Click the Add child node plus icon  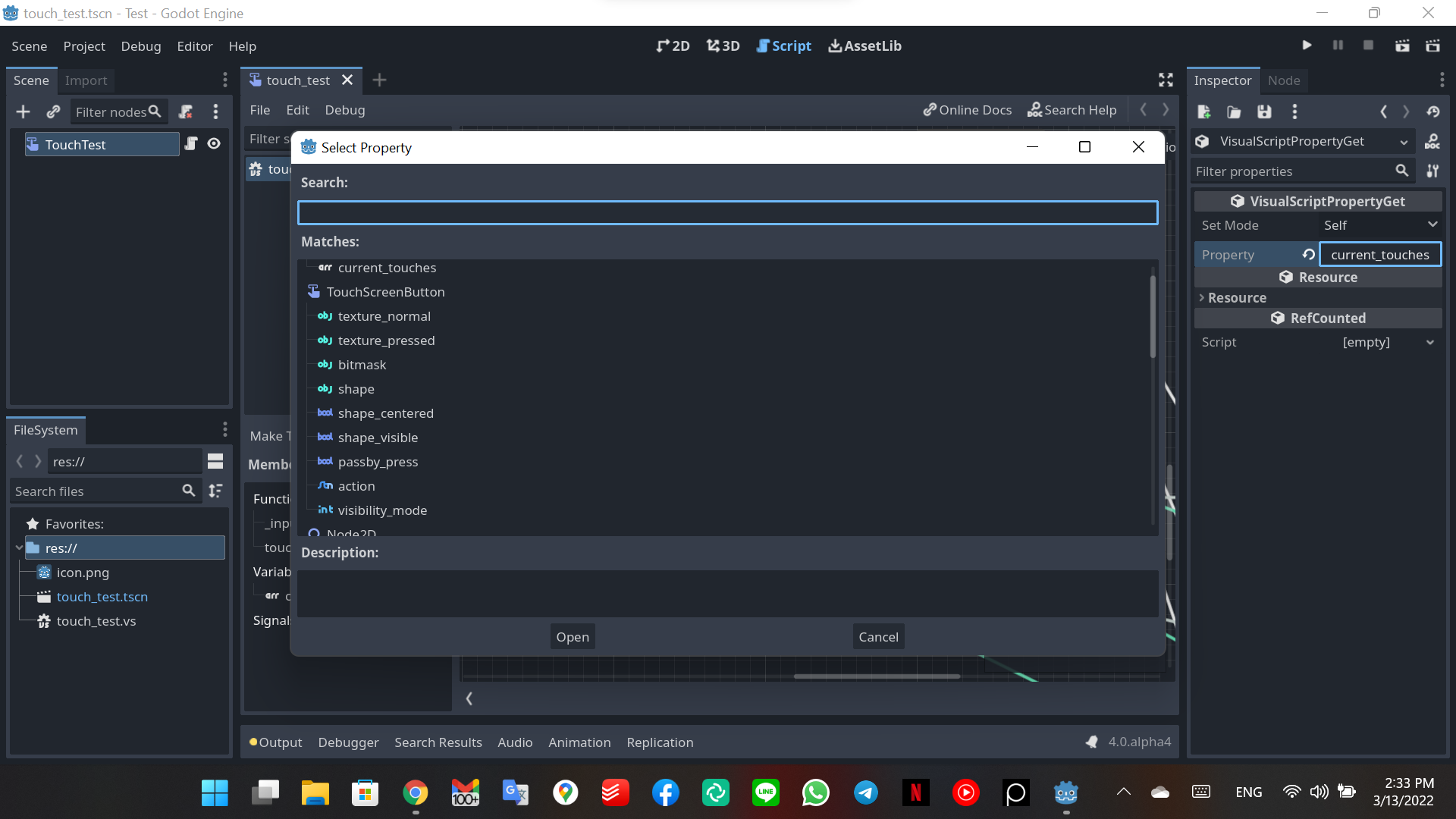(23, 112)
